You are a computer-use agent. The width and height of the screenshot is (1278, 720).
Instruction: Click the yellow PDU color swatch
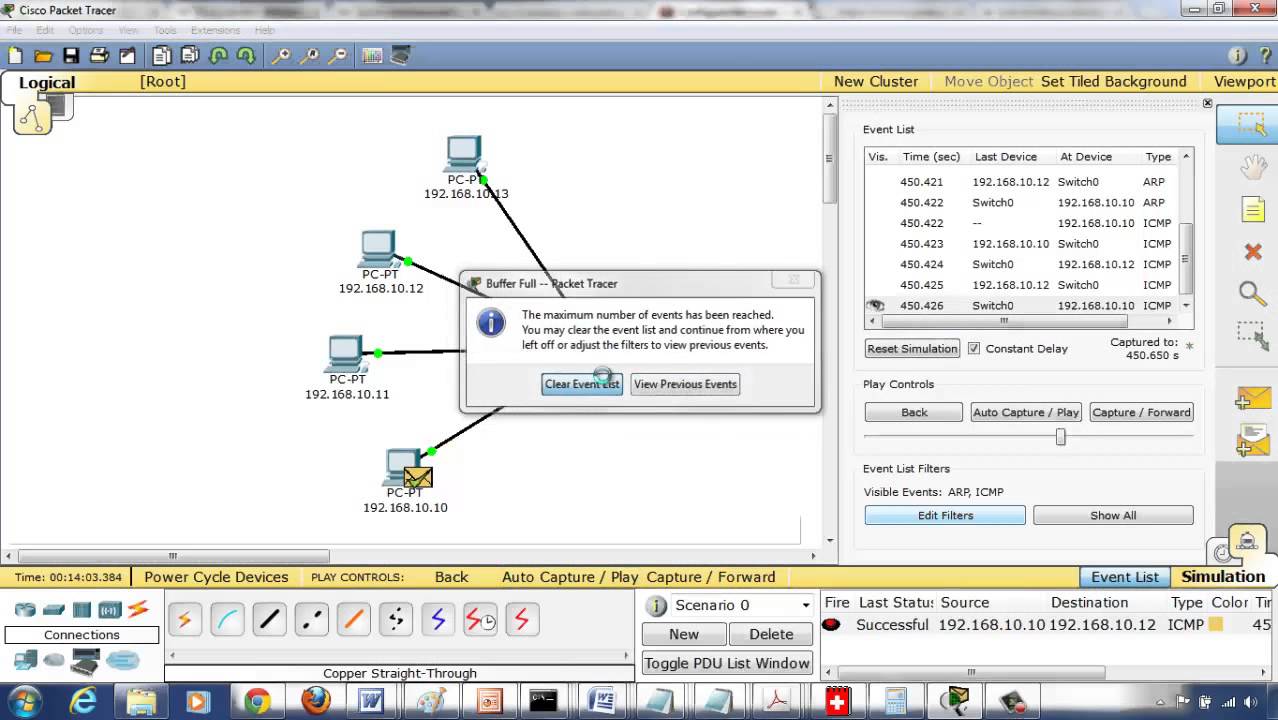(x=1216, y=625)
